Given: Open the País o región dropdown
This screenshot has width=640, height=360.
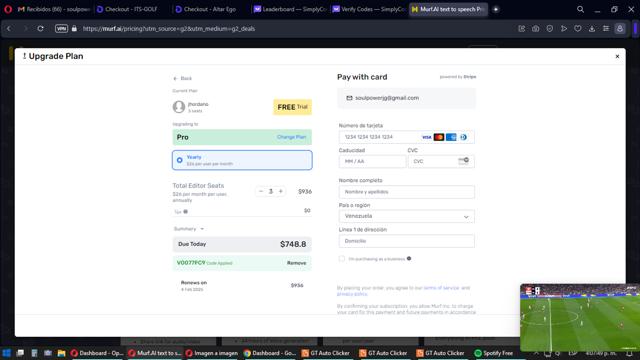Looking at the screenshot, I should [x=407, y=216].
